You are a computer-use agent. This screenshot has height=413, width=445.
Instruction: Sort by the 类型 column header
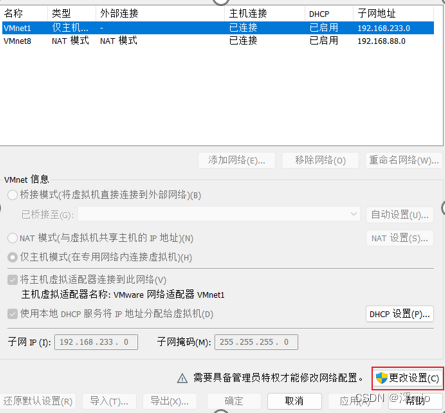[x=72, y=14]
